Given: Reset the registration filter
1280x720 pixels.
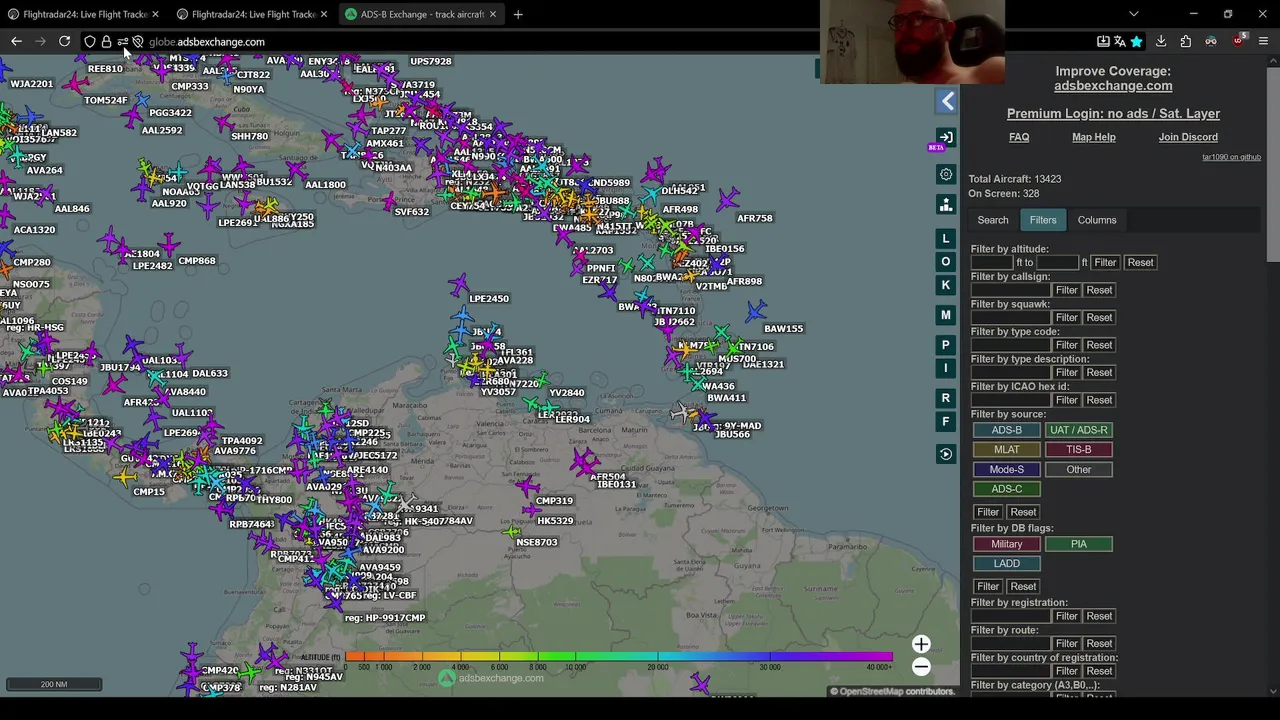Looking at the screenshot, I should click(x=1099, y=616).
